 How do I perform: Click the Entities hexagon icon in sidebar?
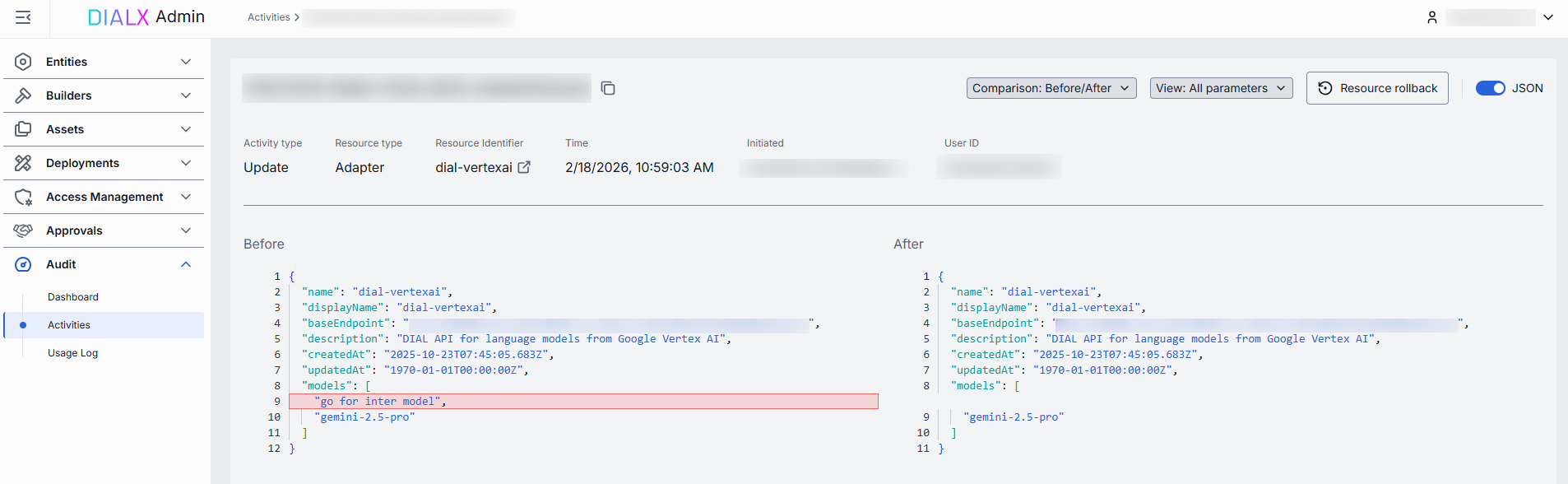(x=23, y=62)
